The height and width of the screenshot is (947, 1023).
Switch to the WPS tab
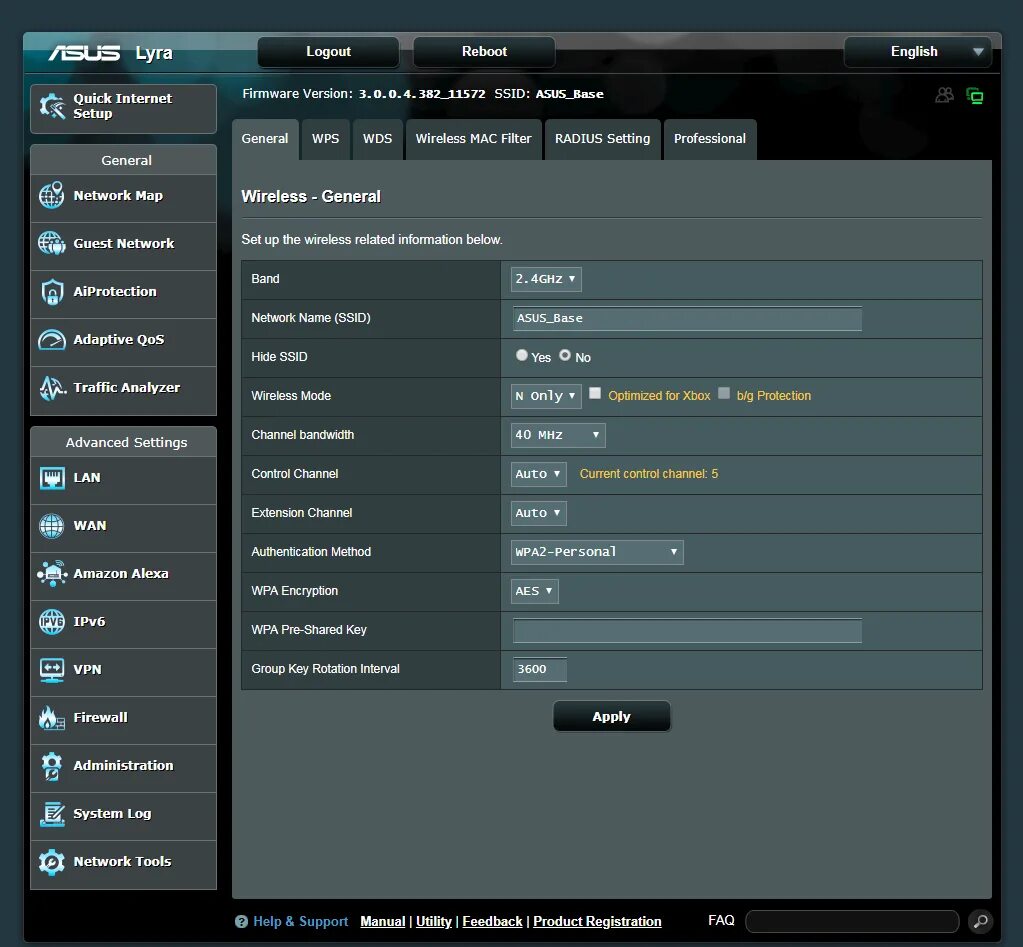pos(325,139)
